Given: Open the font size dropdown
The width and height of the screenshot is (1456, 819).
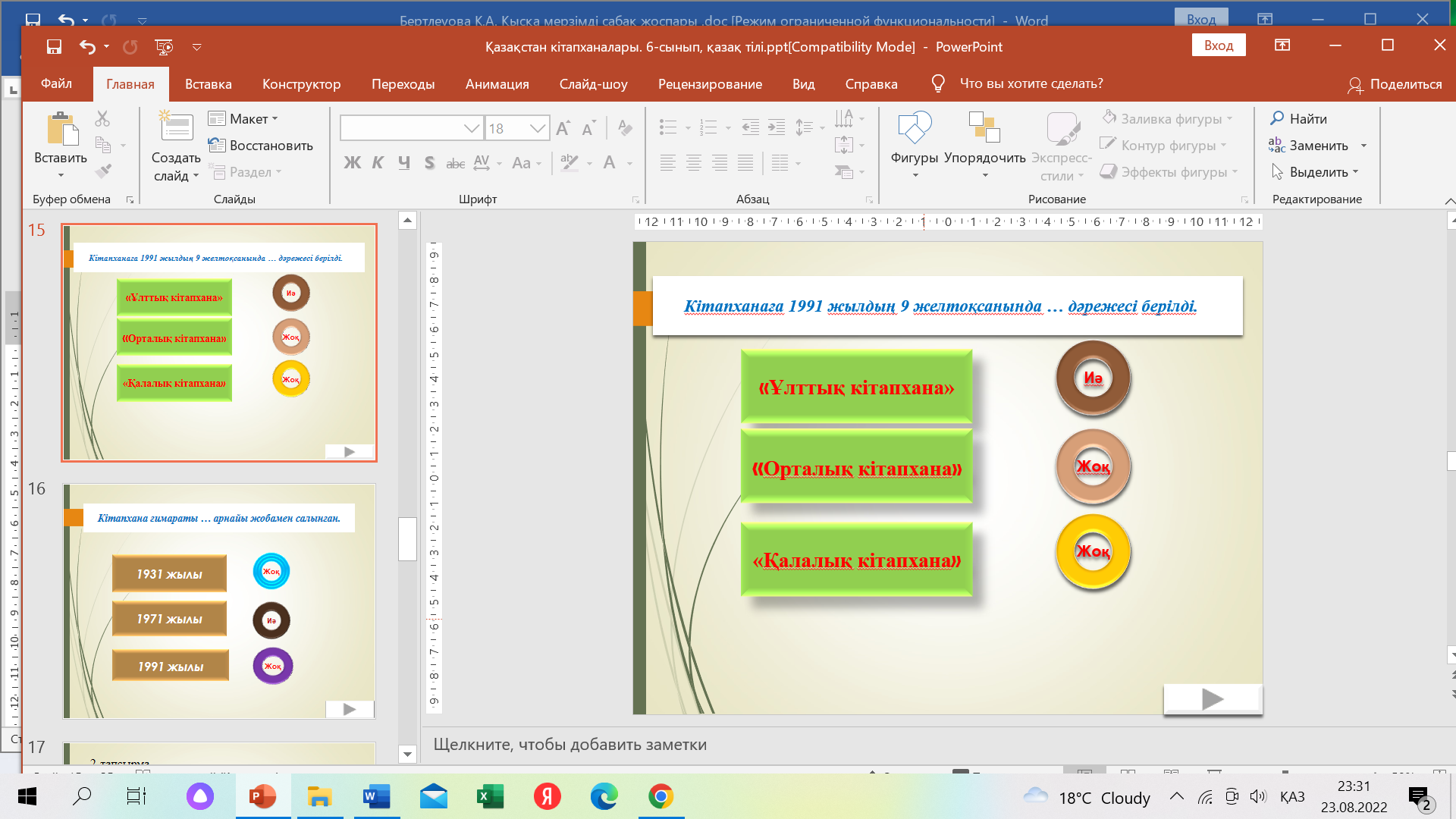Looking at the screenshot, I should pyautogui.click(x=538, y=128).
